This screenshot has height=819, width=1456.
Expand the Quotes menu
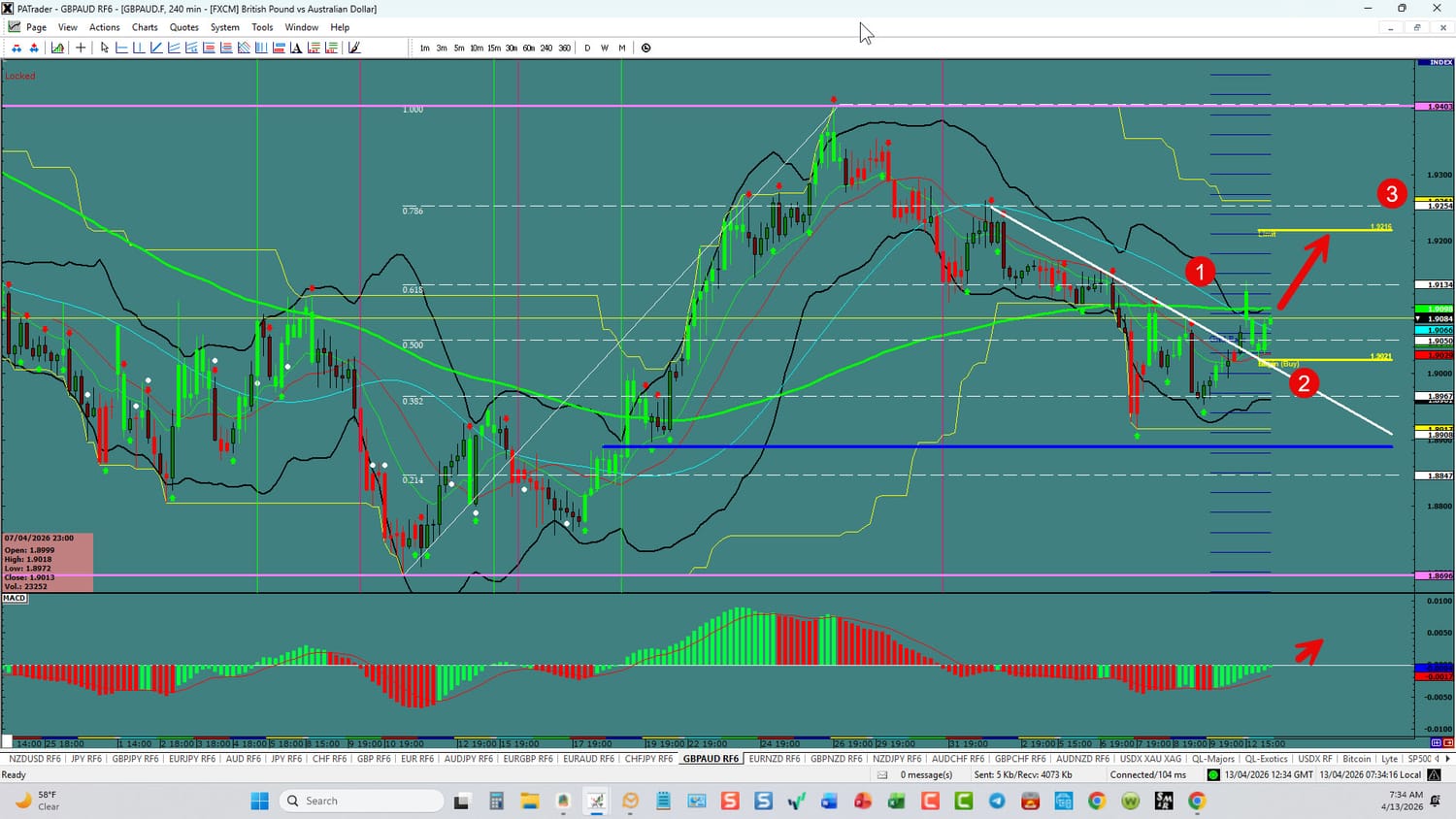click(x=183, y=27)
